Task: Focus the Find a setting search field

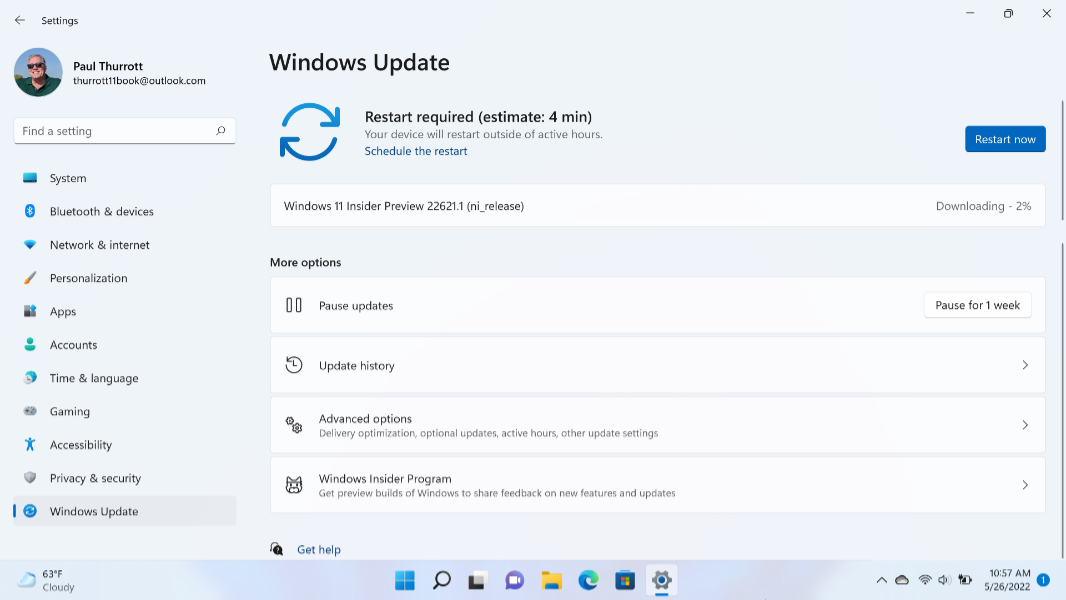Action: 115,131
